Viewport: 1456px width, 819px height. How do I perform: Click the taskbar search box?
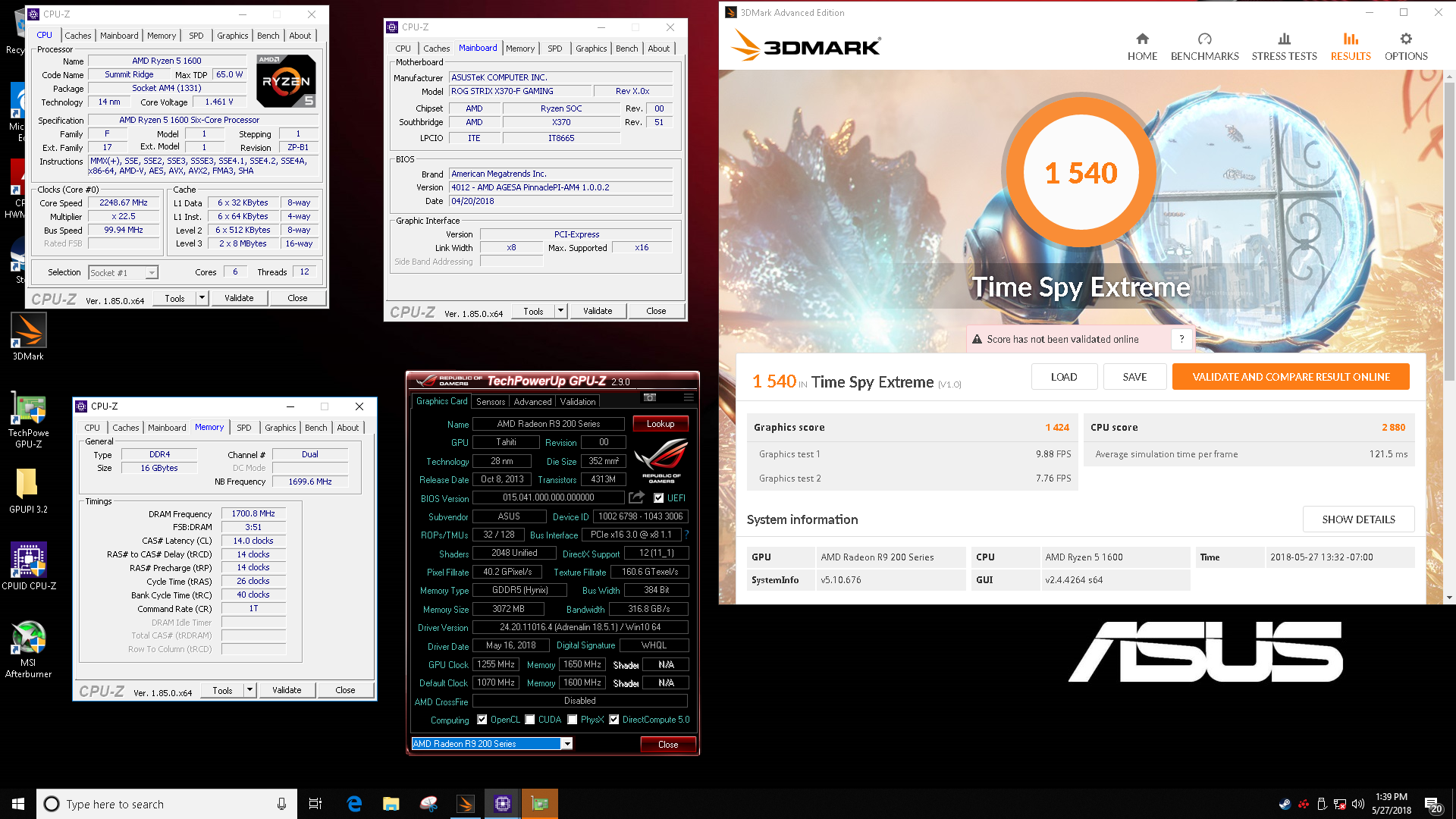point(166,804)
